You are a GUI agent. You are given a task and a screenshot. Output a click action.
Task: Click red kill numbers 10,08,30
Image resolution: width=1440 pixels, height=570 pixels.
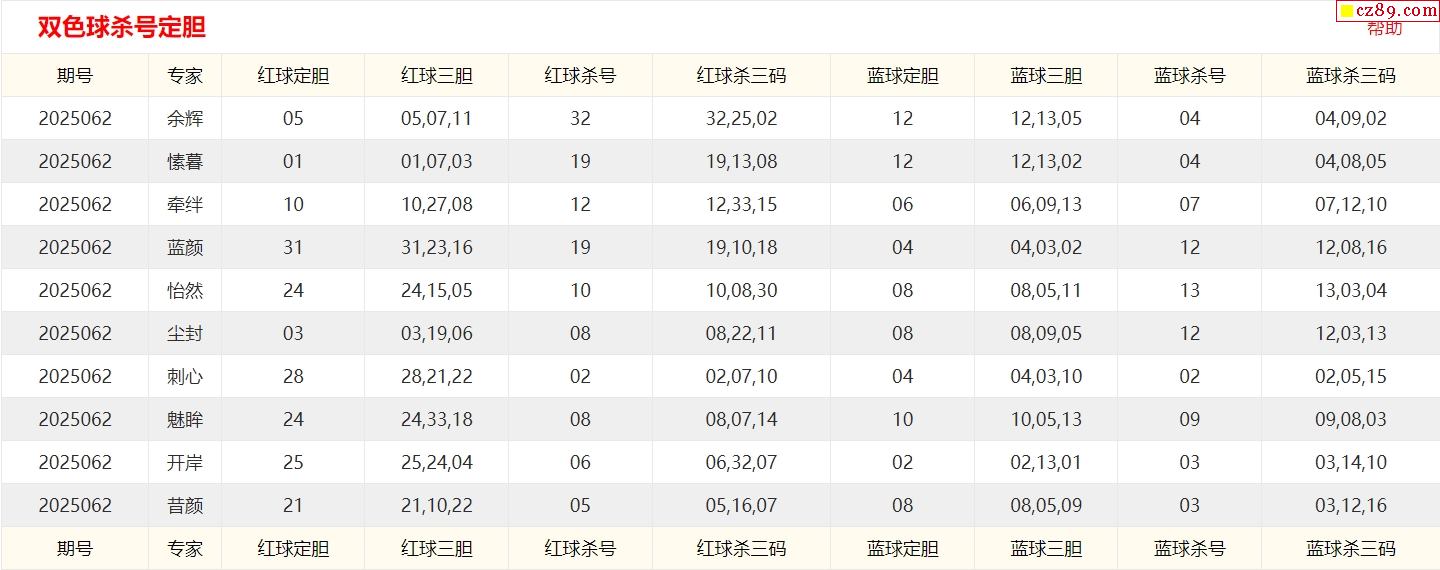(741, 291)
